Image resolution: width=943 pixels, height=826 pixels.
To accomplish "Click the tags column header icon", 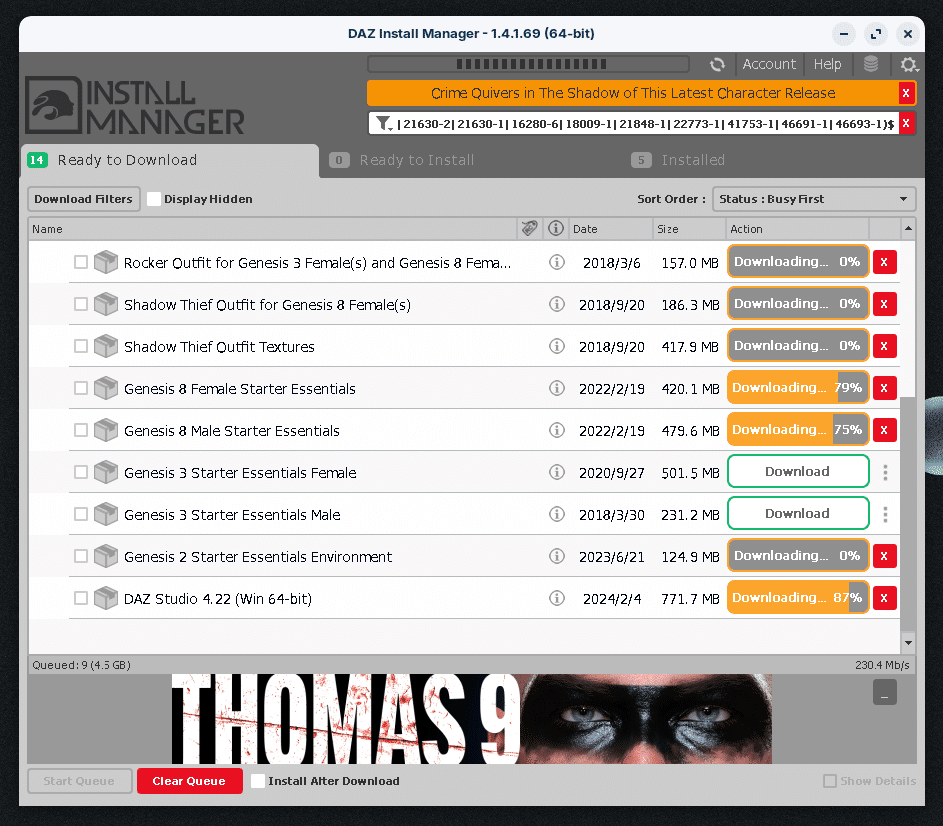I will [x=530, y=229].
